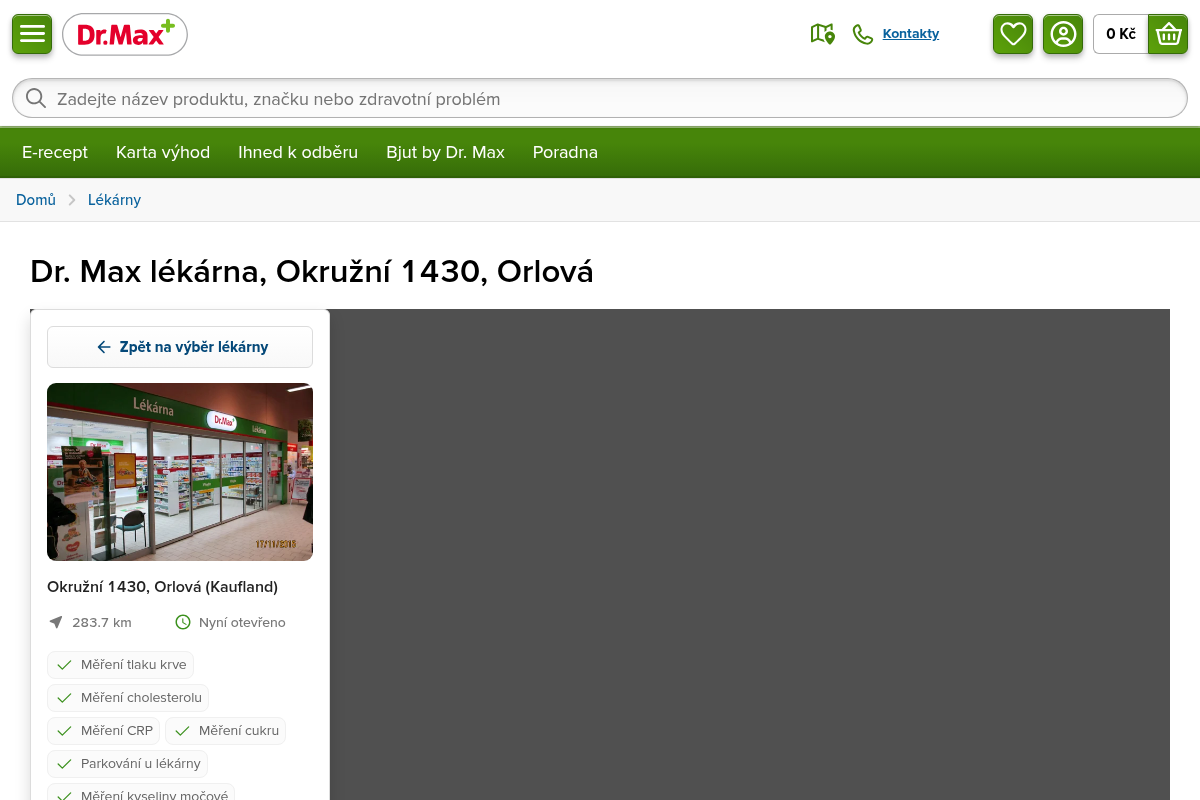The image size is (1200, 800).
Task: Click Zpět na výběr lékárny button
Action: click(180, 347)
